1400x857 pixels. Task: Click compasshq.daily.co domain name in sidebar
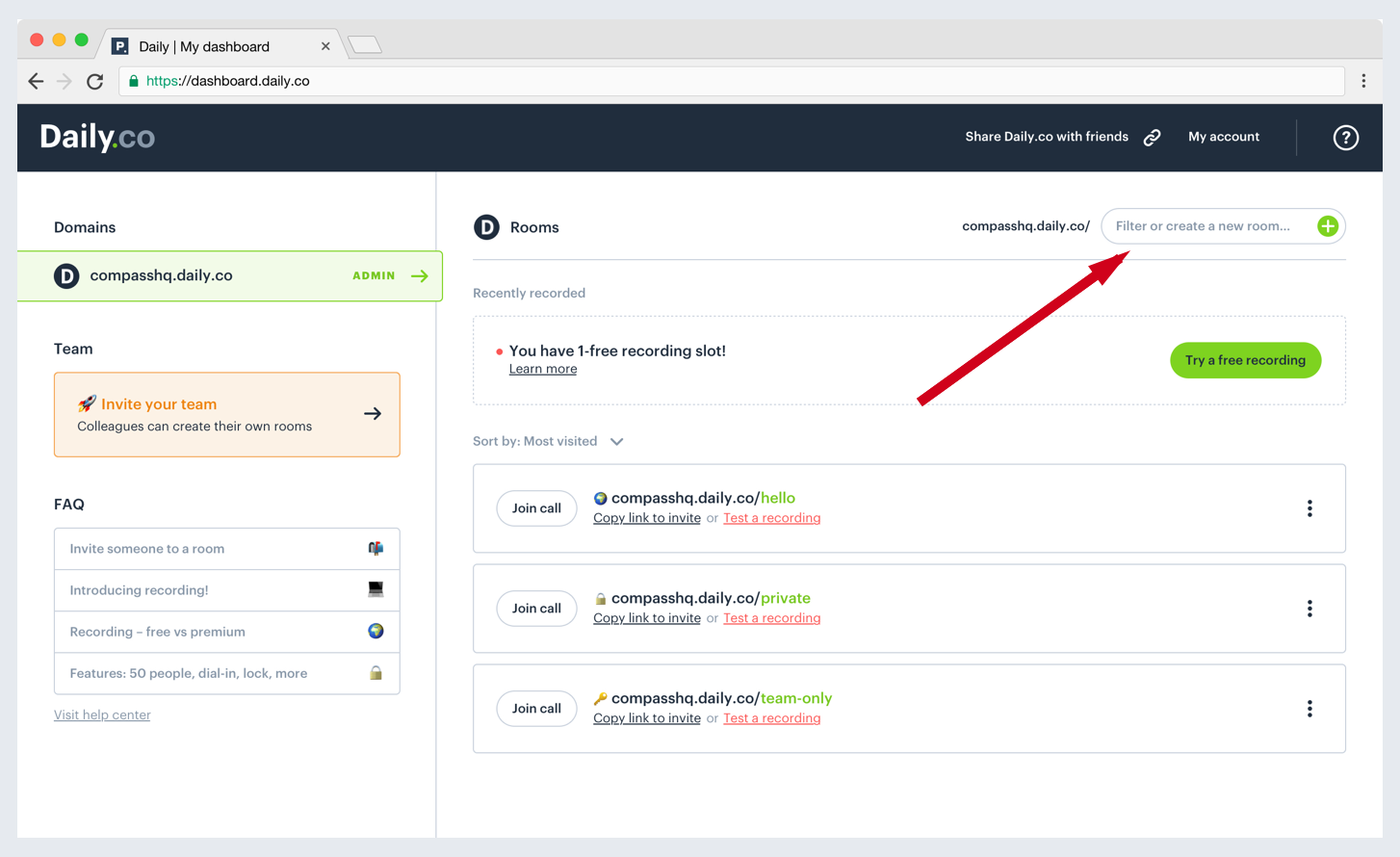click(161, 275)
